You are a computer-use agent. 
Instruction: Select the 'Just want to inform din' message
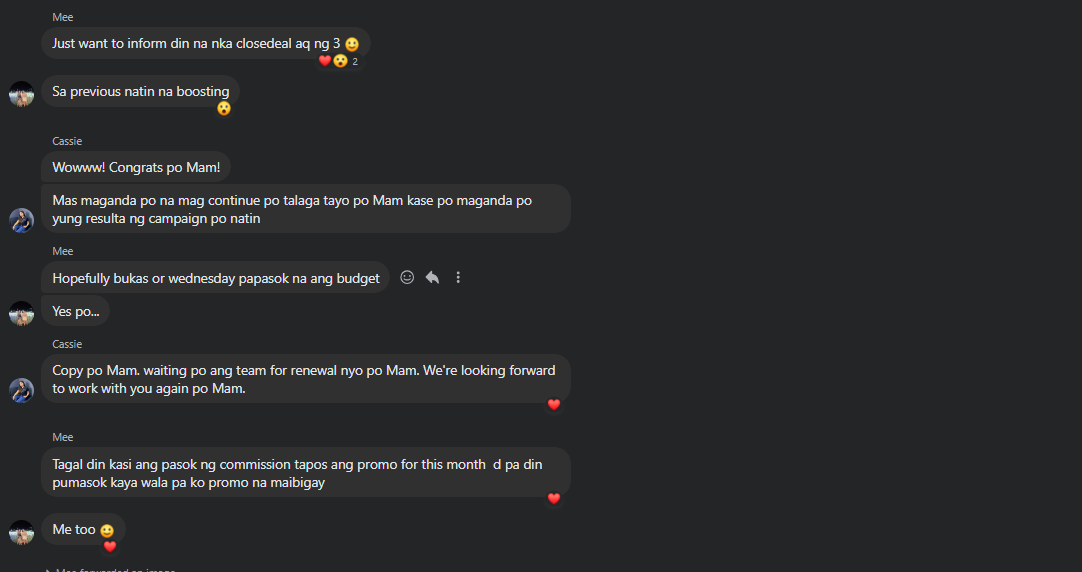[x=206, y=43]
